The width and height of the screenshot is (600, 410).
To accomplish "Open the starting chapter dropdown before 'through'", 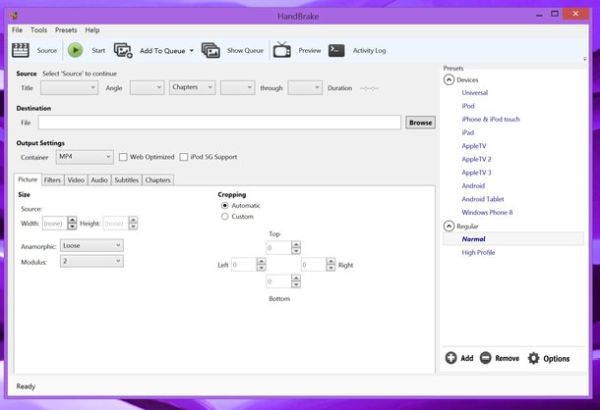I will point(237,88).
